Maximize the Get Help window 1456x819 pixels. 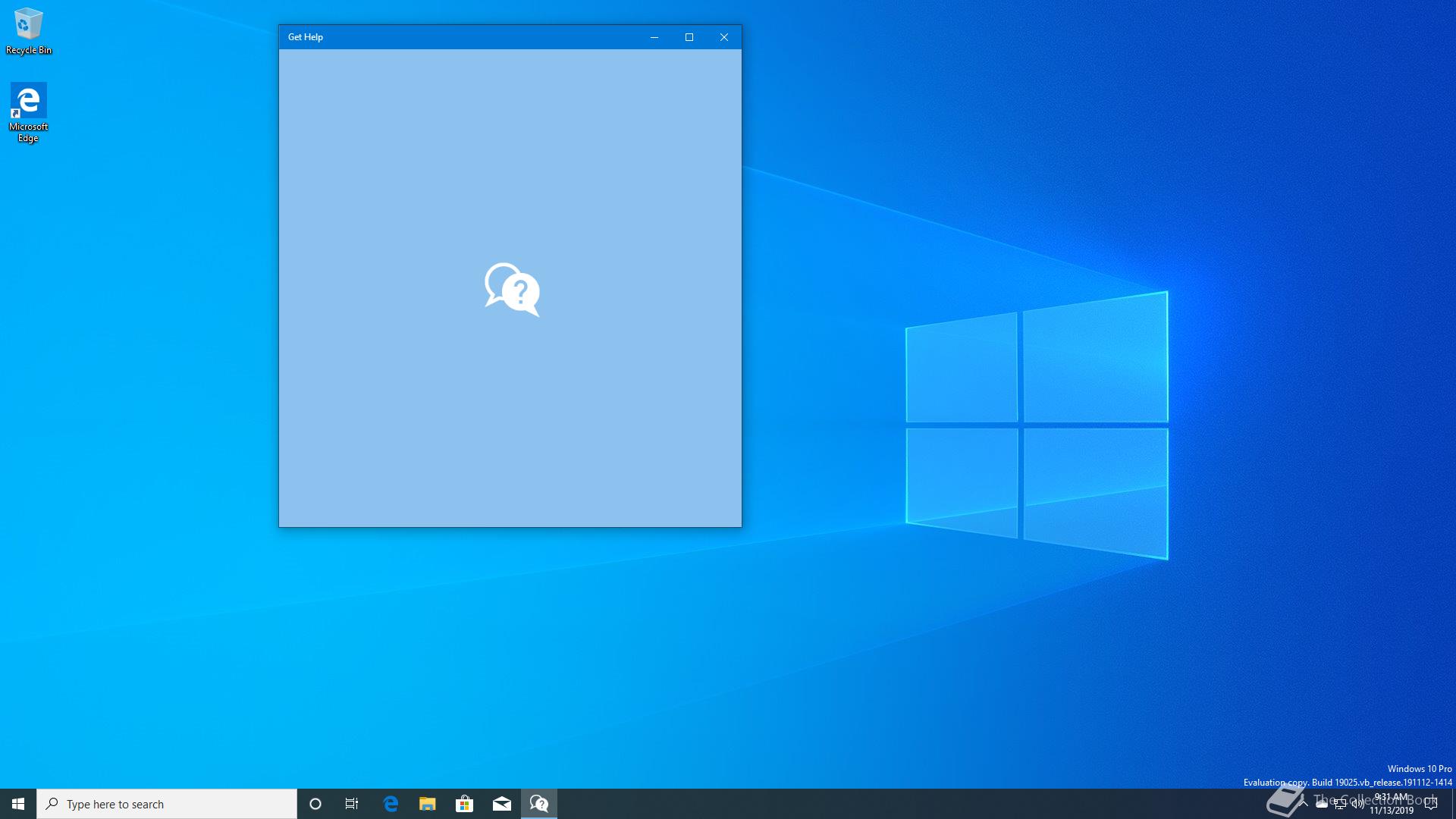click(x=689, y=37)
